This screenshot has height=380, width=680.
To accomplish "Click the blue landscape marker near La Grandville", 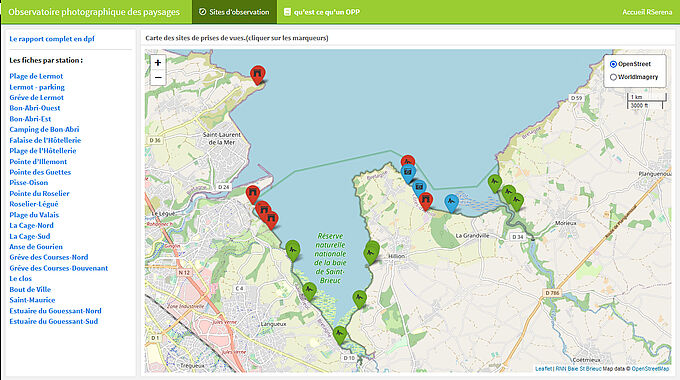I will 451,203.
